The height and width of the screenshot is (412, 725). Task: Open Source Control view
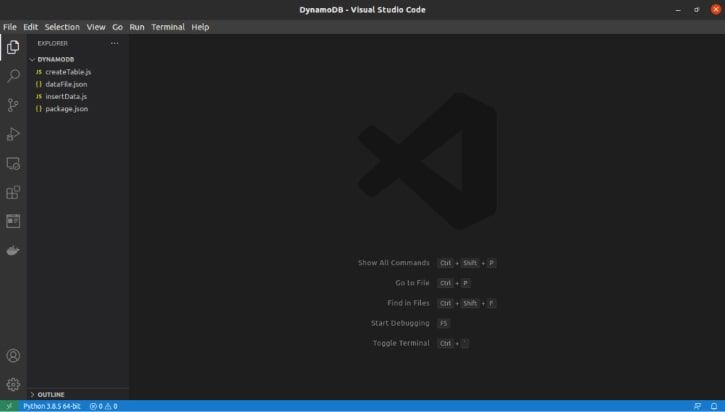(x=13, y=105)
